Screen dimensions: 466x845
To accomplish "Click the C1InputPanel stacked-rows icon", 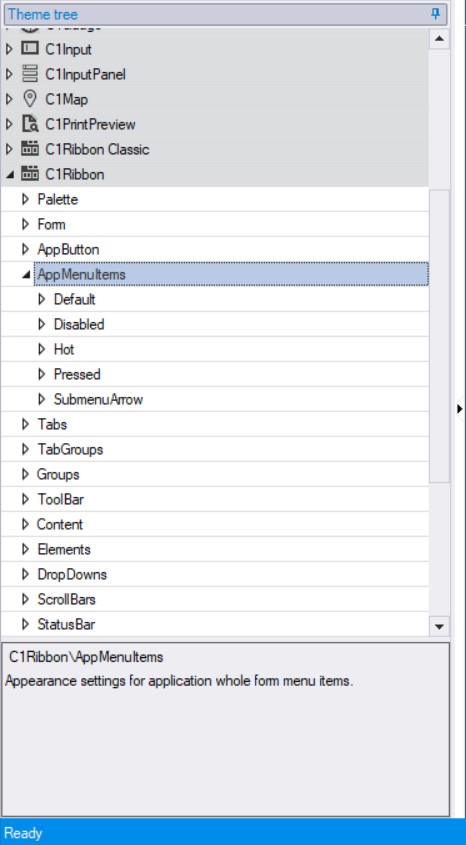I will click(x=30, y=73).
